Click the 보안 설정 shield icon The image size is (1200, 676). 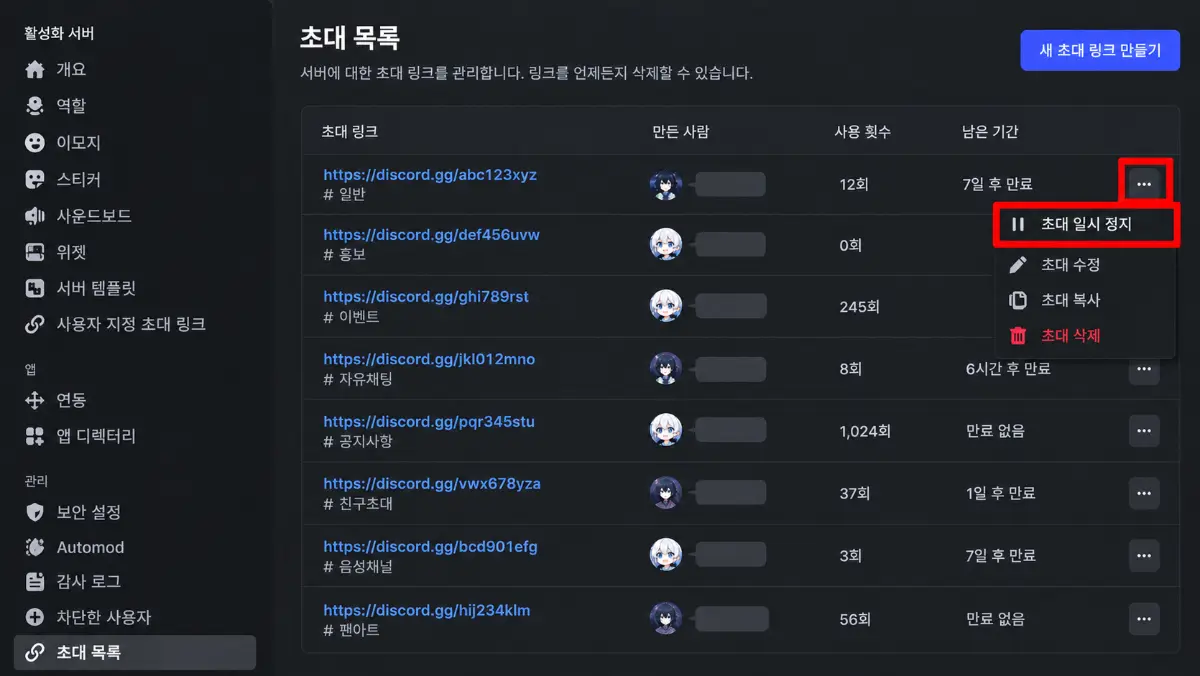click(35, 512)
